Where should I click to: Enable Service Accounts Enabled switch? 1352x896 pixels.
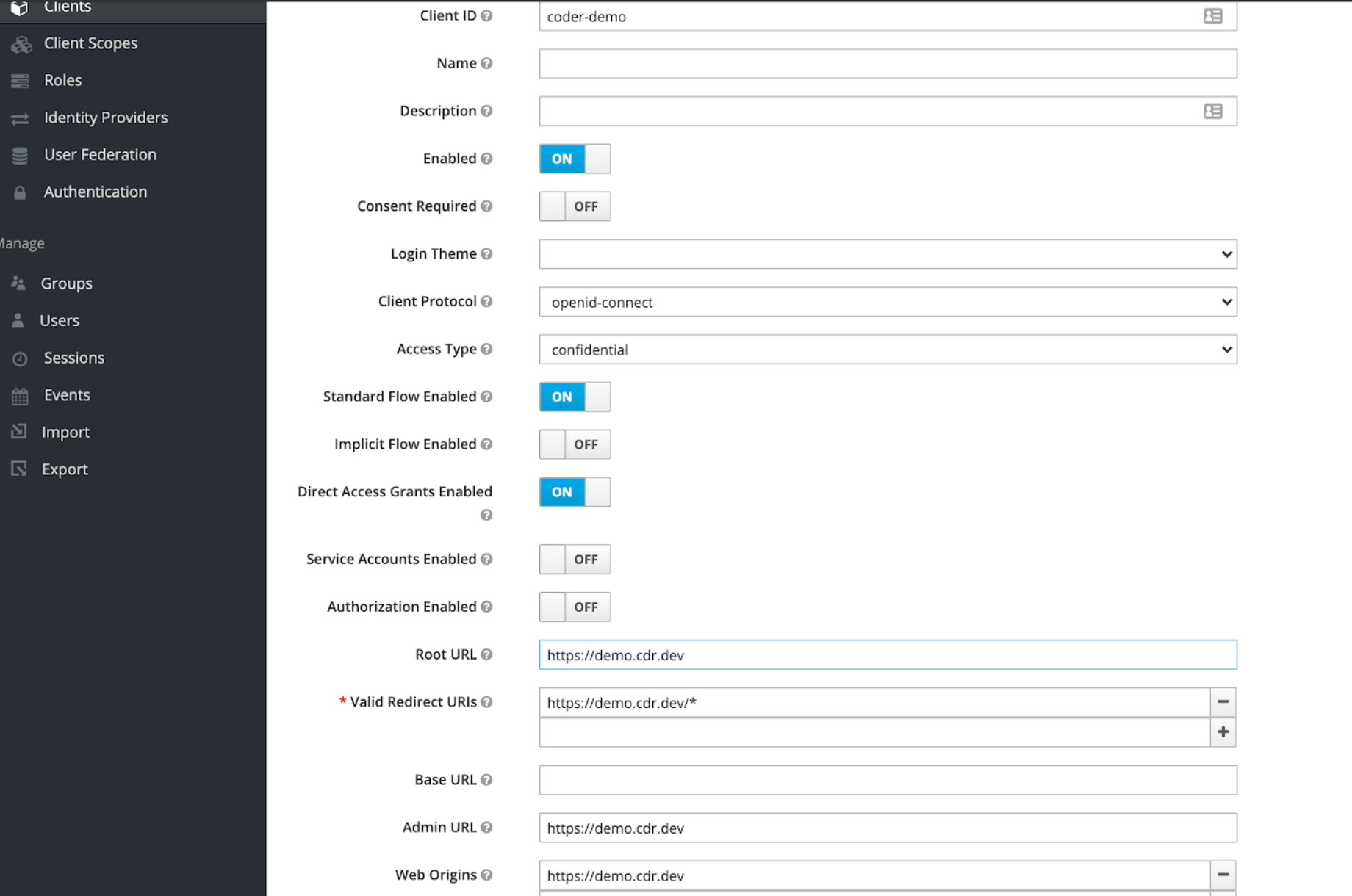575,559
